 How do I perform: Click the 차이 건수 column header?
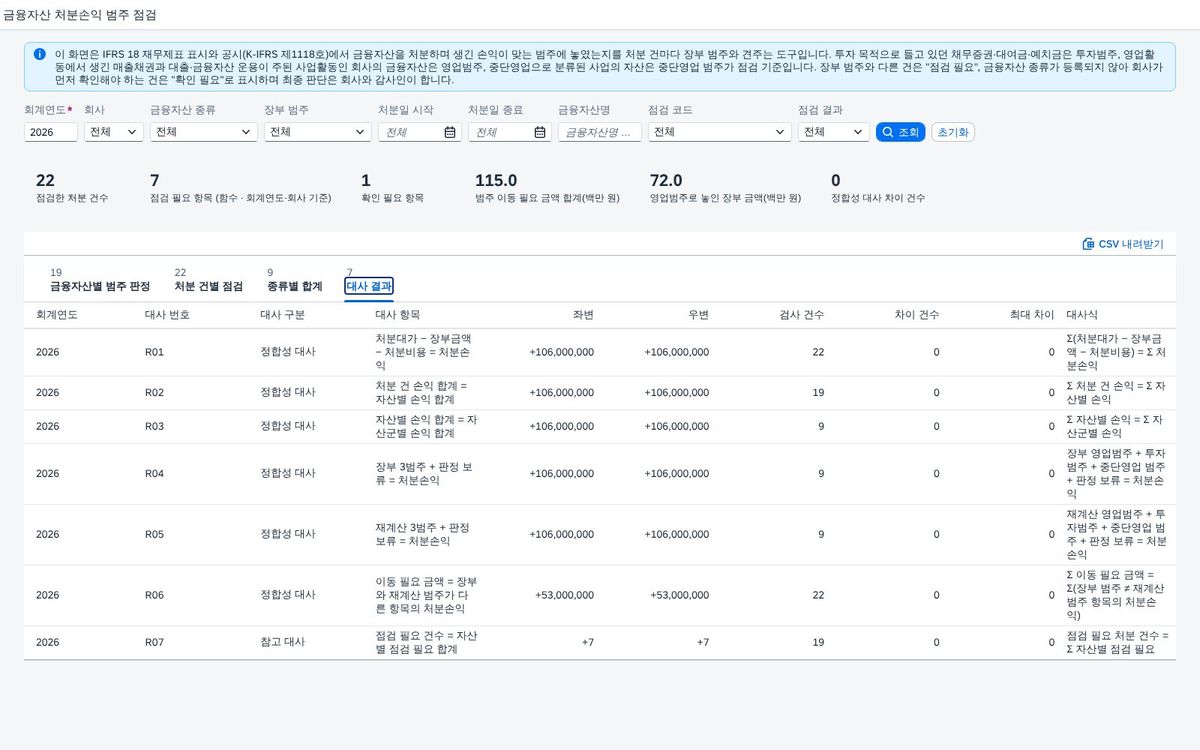tap(917, 314)
